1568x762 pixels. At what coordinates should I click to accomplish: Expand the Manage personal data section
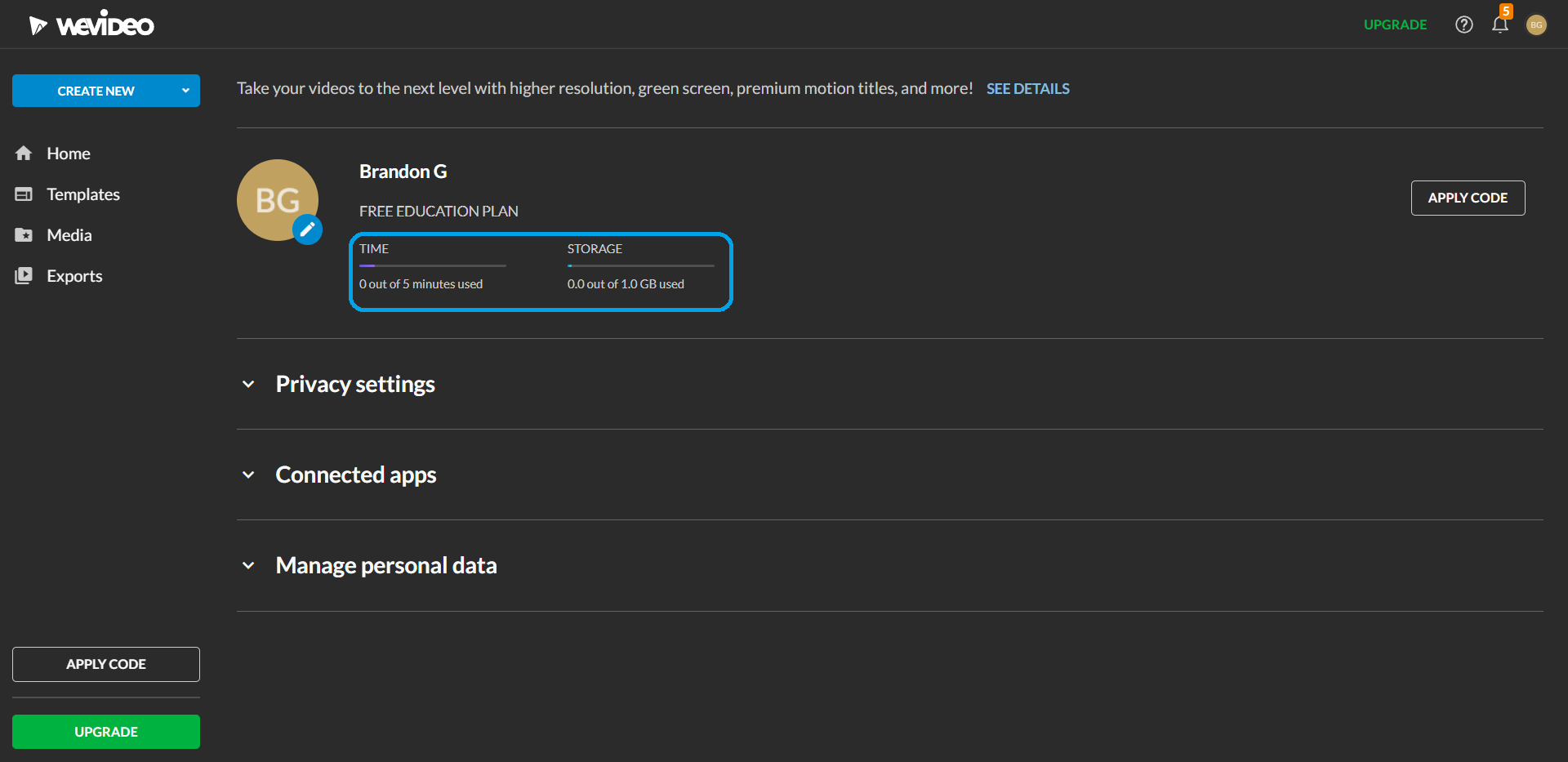pos(248,565)
